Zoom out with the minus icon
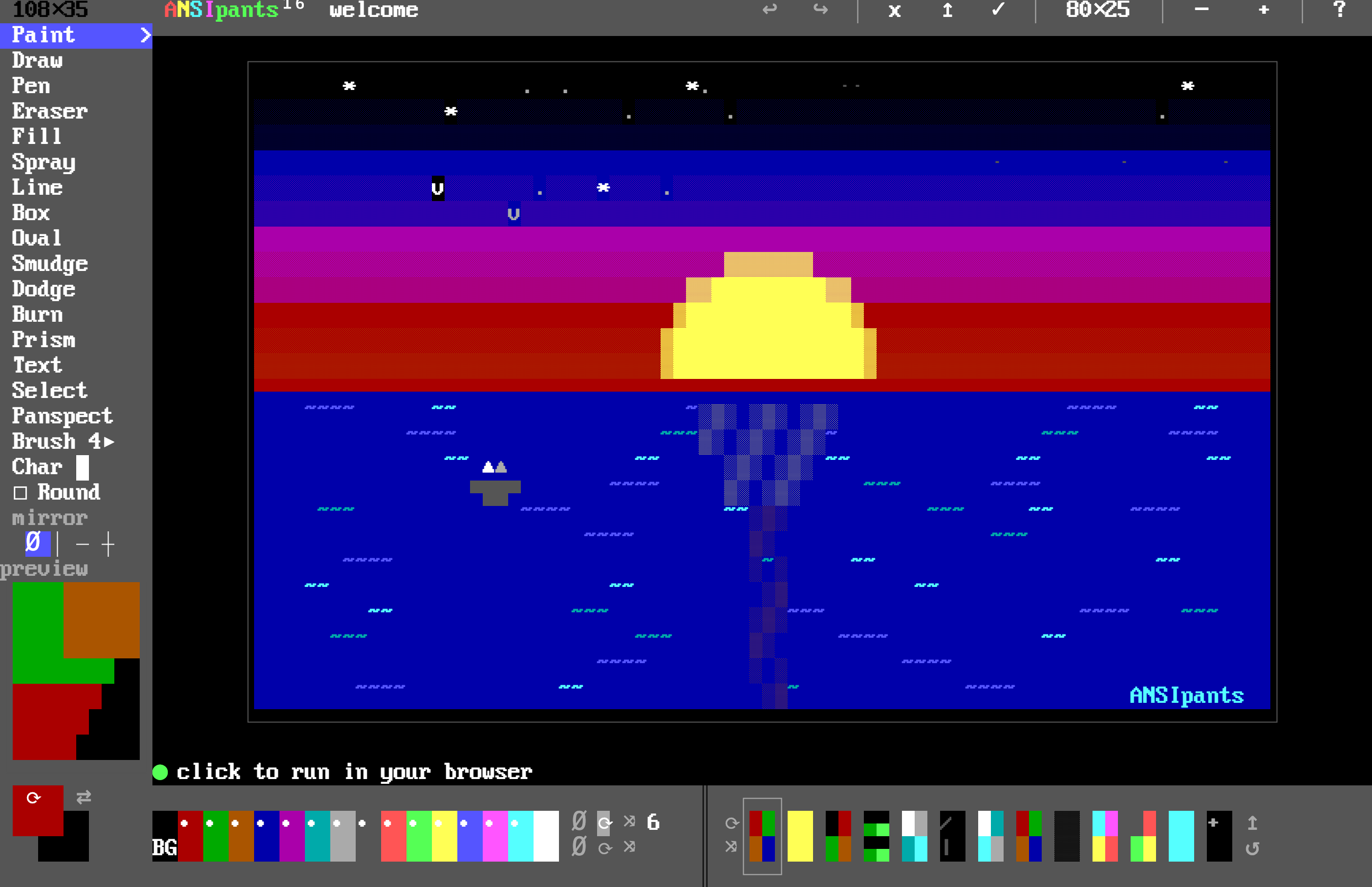This screenshot has width=1372, height=887. [1202, 9]
